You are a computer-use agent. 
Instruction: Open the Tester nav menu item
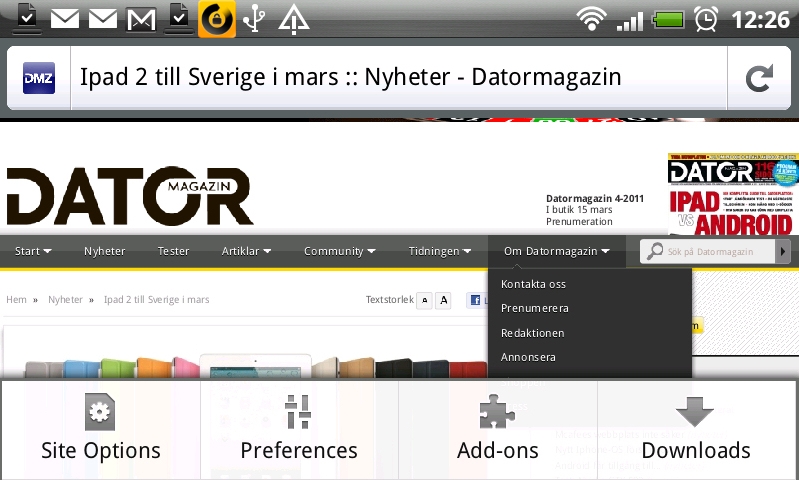(x=173, y=251)
